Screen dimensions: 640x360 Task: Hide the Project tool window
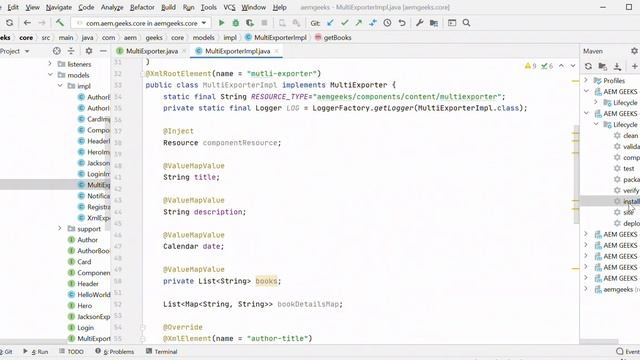pos(103,51)
